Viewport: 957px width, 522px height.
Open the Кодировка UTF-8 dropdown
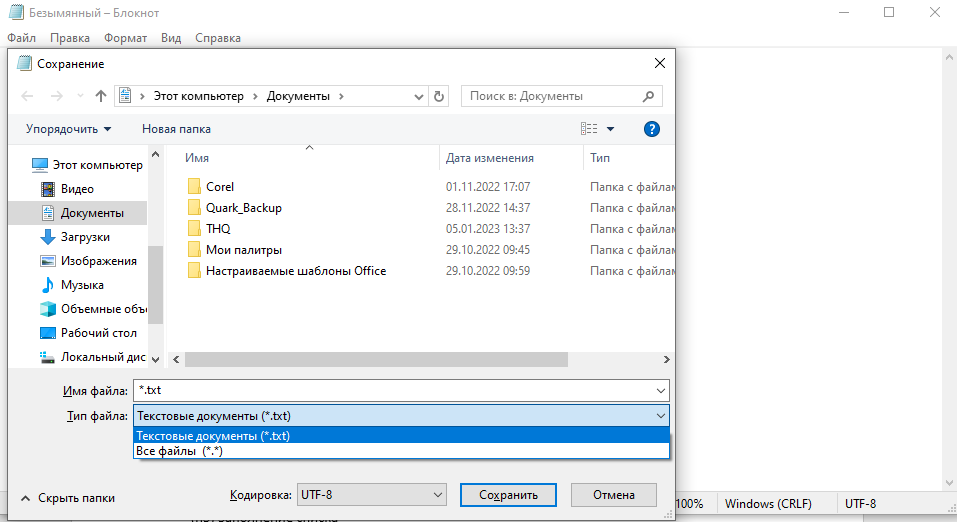(371, 495)
